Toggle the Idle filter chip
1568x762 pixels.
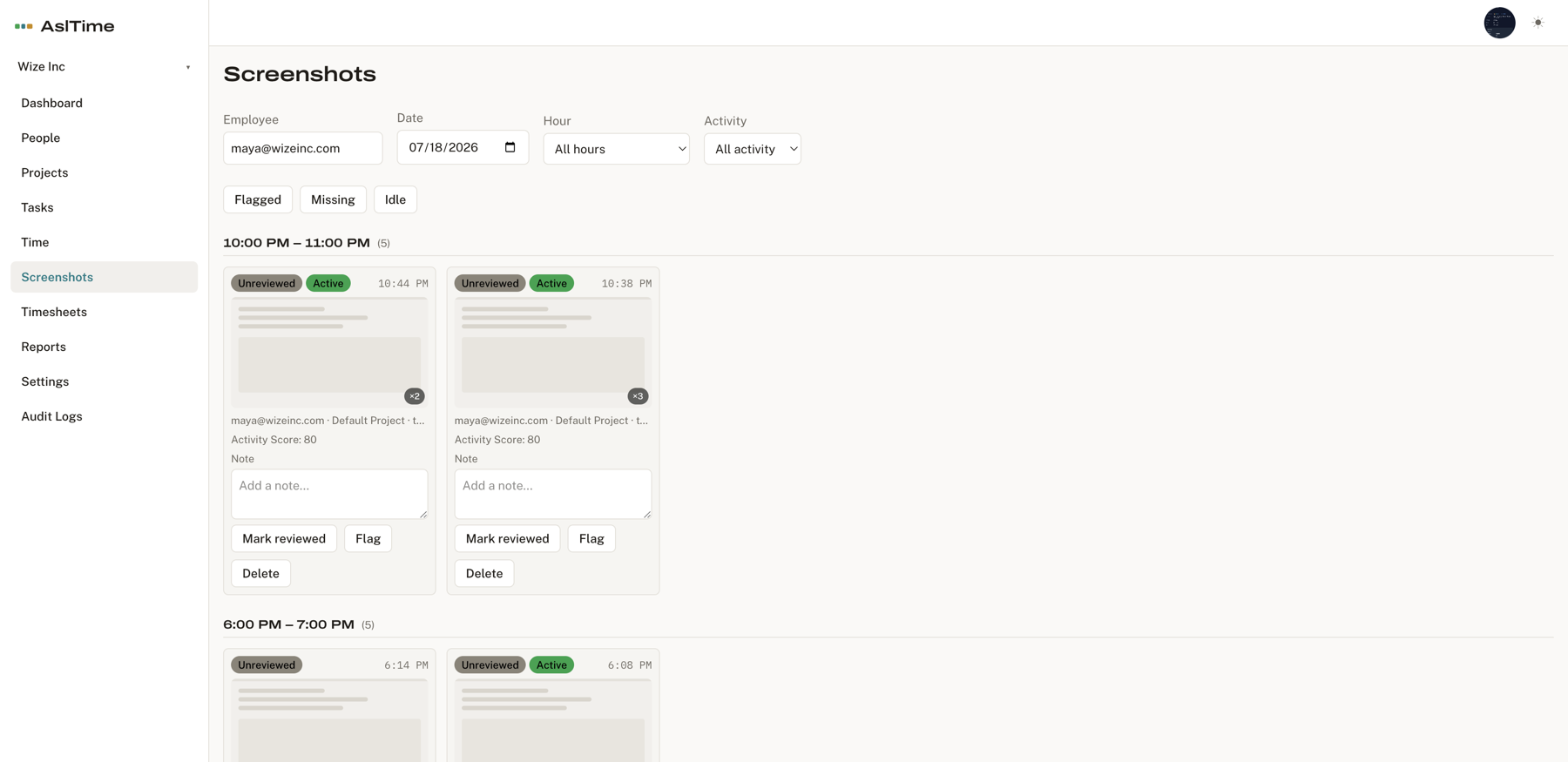click(x=395, y=199)
